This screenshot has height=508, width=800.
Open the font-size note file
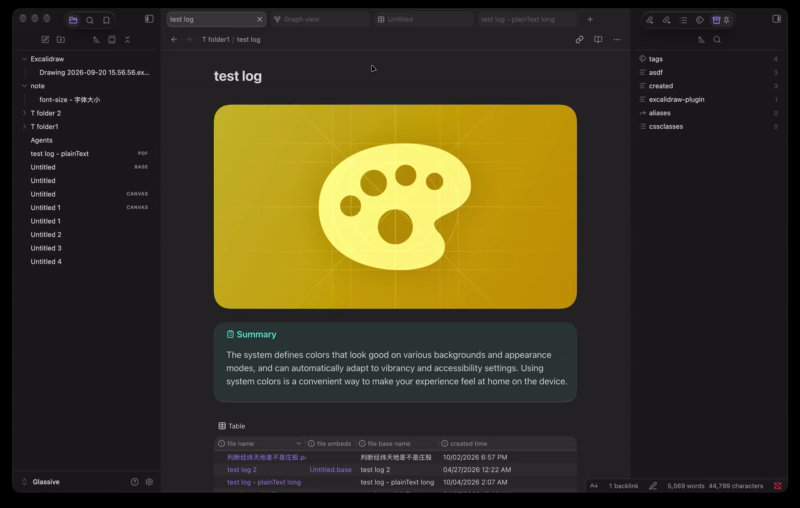69,99
